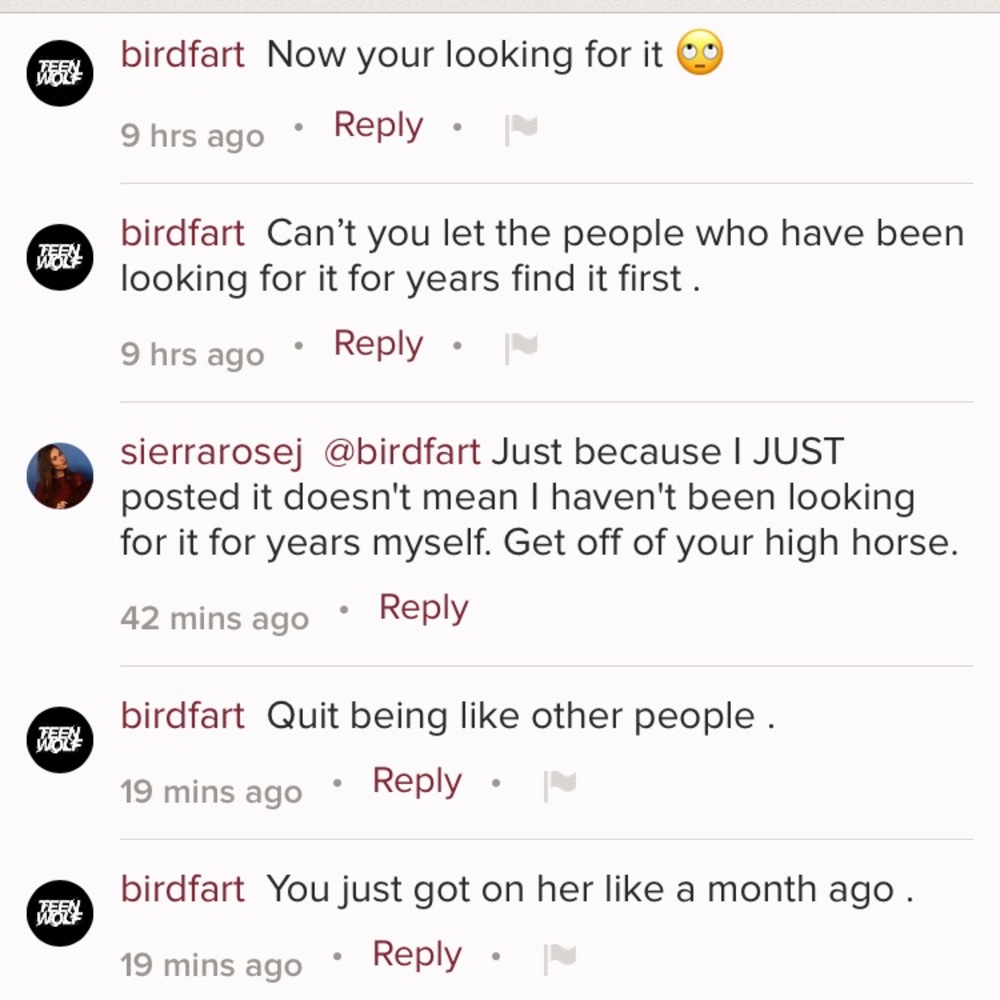
Task: Open the sierrarosej username link
Action: (211, 452)
